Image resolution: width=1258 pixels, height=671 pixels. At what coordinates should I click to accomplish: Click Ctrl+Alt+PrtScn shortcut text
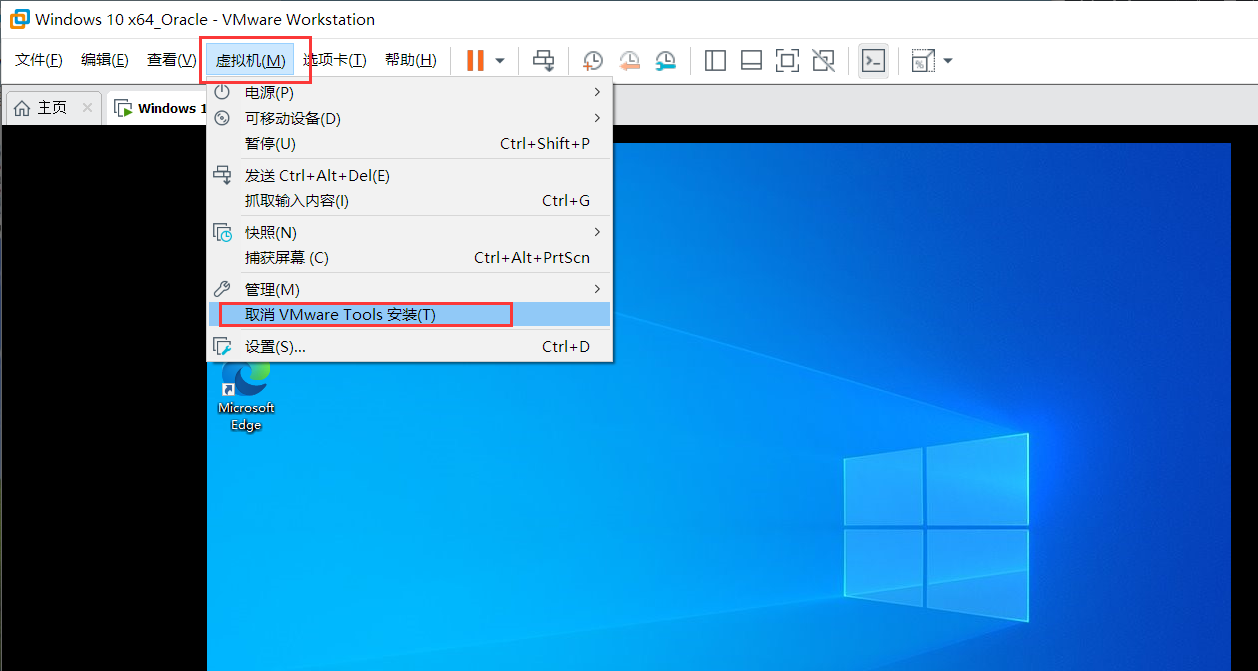coord(532,257)
